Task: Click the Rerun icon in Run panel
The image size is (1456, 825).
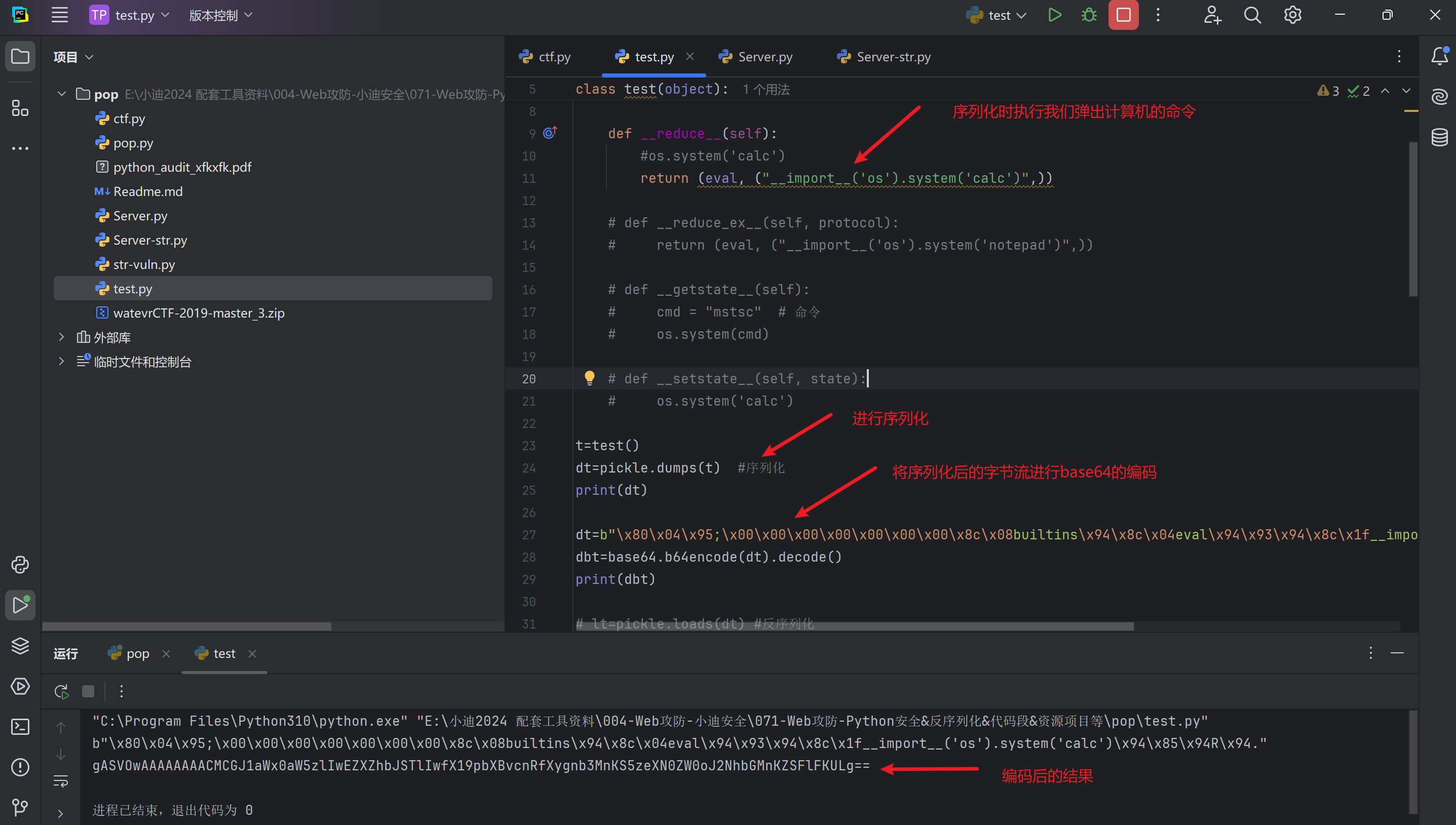Action: (x=61, y=691)
